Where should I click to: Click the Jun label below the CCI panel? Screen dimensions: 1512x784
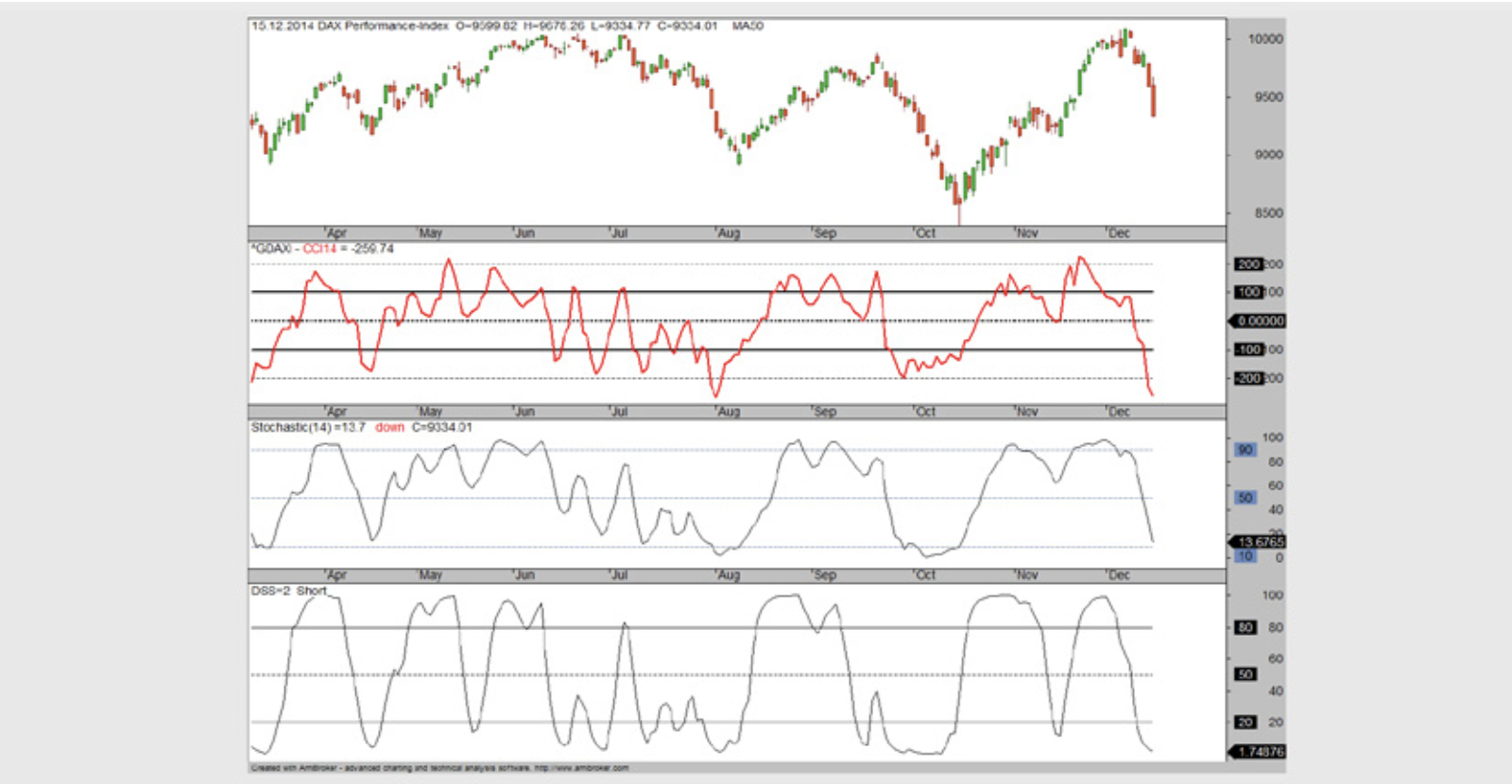click(524, 412)
